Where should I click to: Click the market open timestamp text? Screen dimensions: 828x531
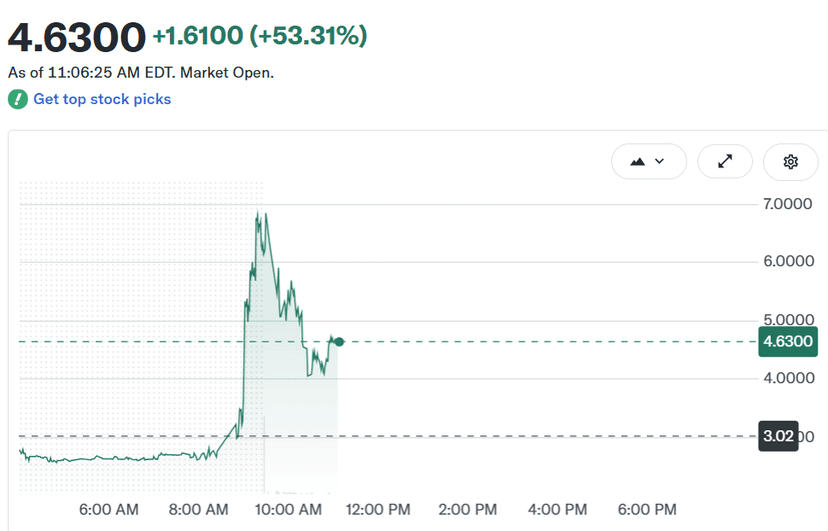click(x=141, y=72)
